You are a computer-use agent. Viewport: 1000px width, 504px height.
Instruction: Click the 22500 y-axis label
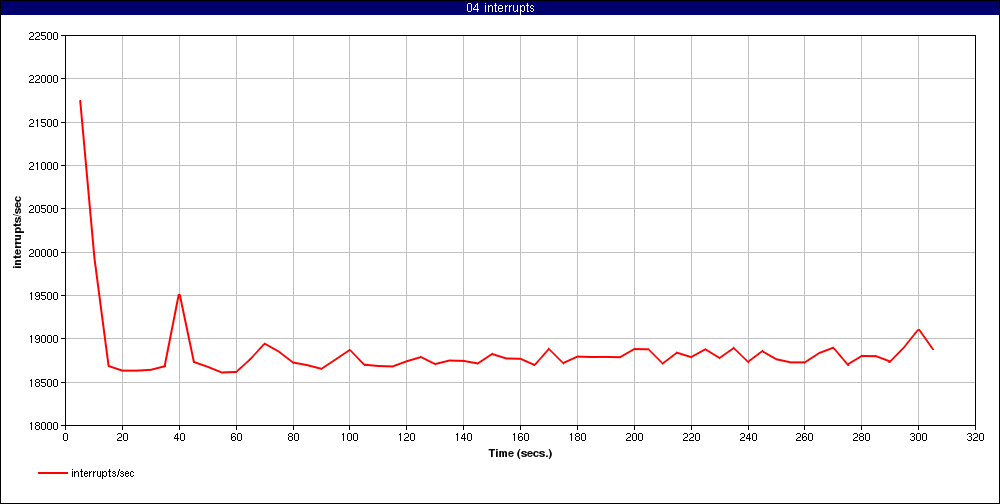44,36
